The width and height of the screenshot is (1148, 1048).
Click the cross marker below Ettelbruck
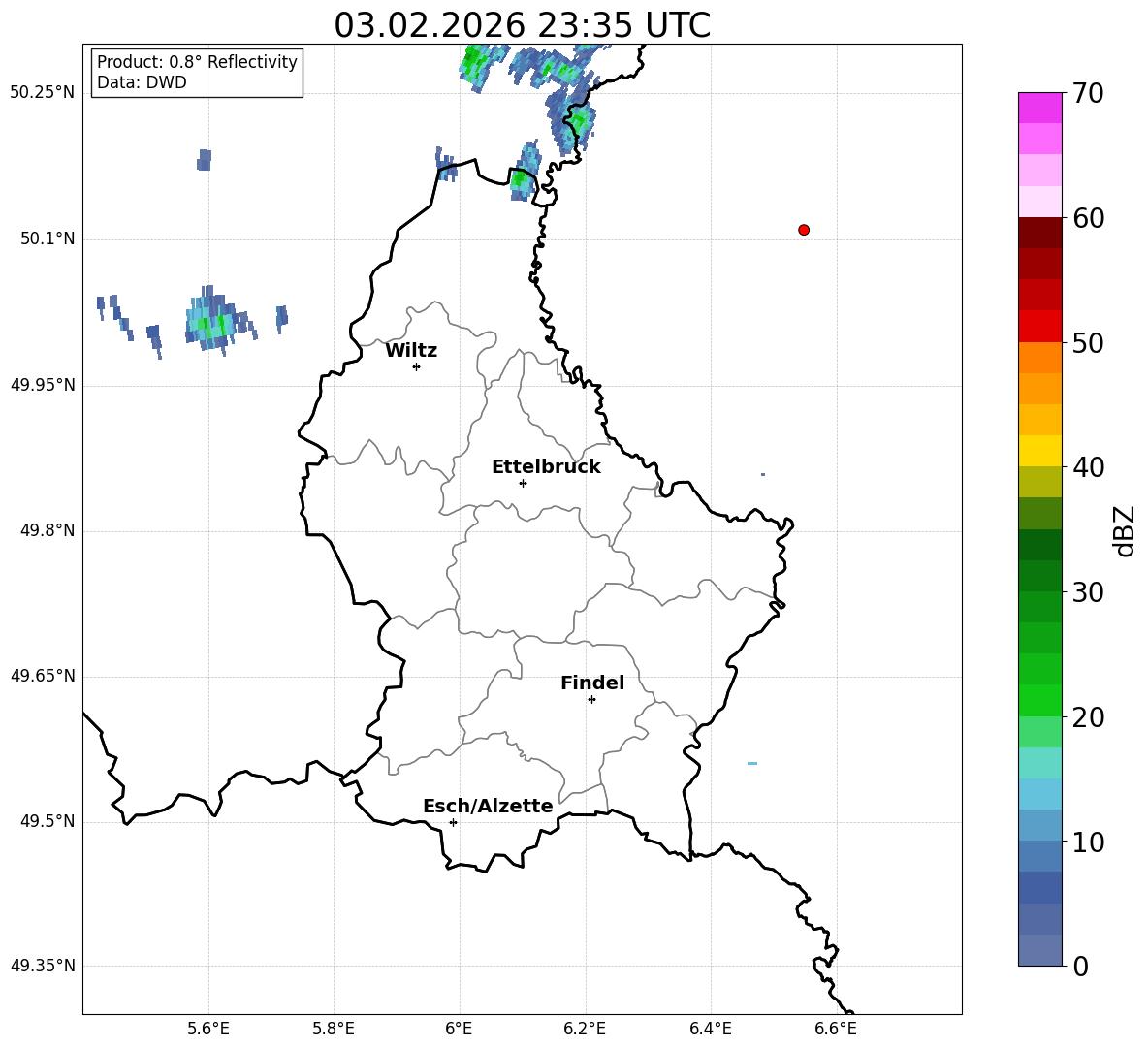523,483
